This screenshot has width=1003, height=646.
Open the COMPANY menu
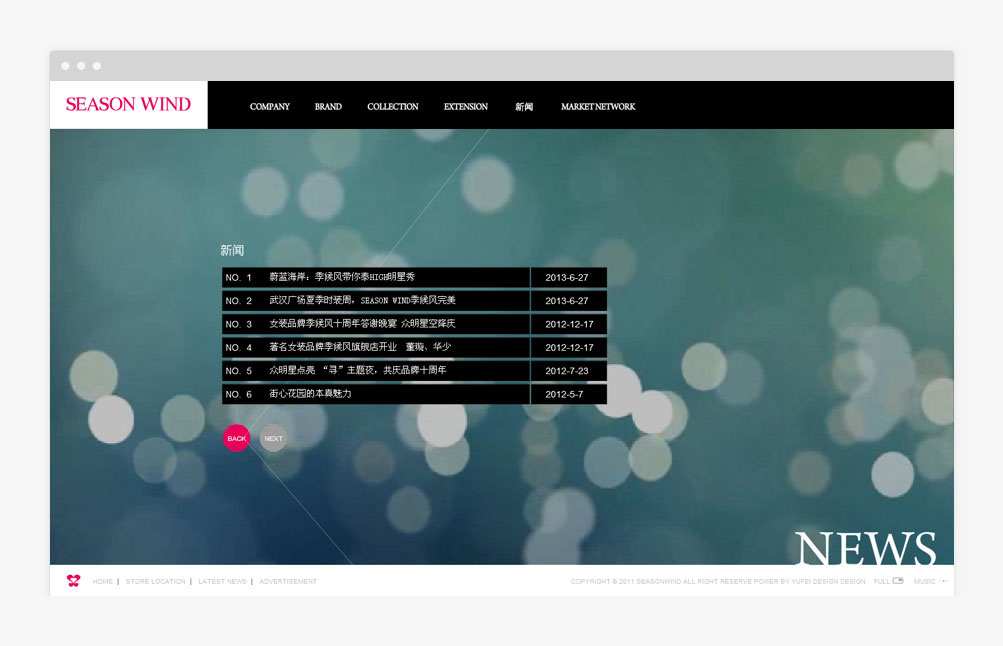pos(270,107)
